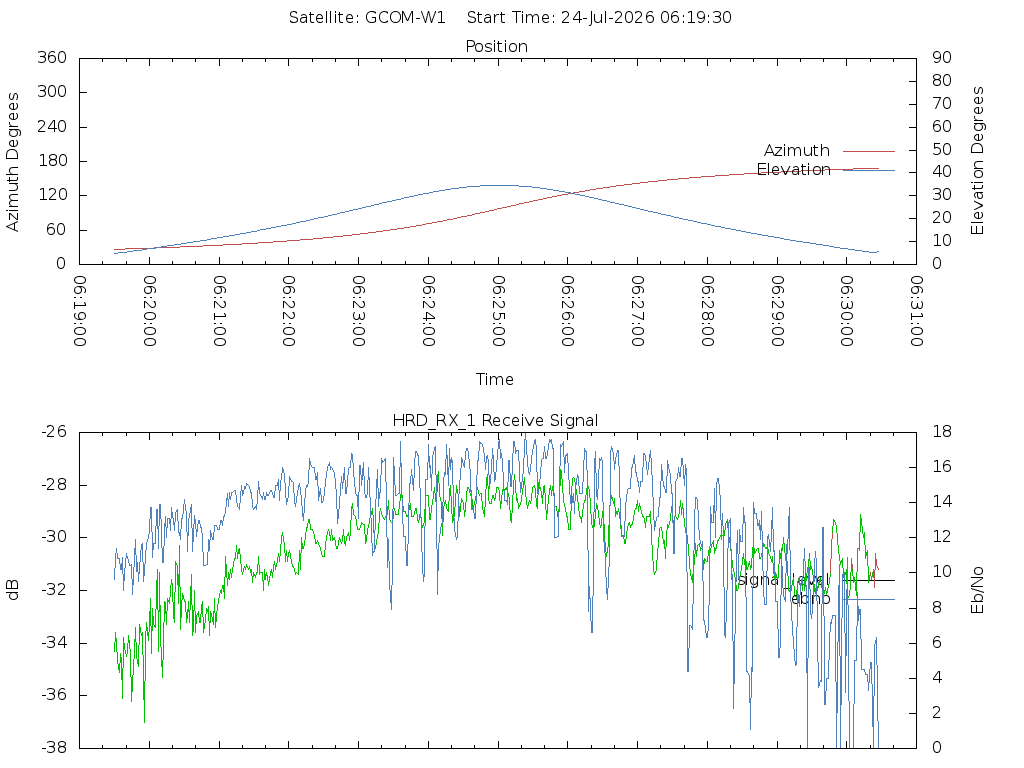Click the 180 azimuth axis value
Screen dimensions: 1024x768
52,161
